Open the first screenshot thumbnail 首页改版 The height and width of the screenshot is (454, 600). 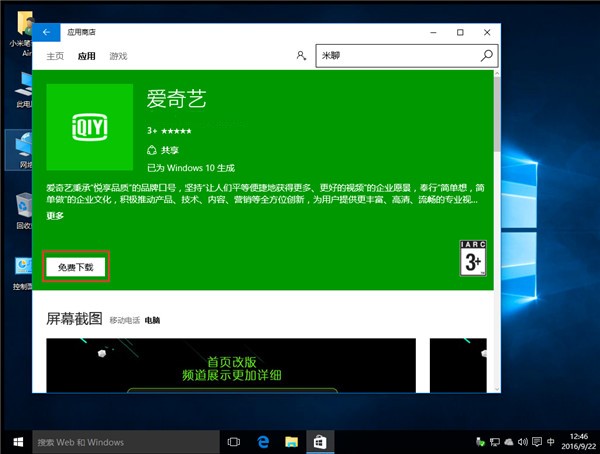[231, 365]
